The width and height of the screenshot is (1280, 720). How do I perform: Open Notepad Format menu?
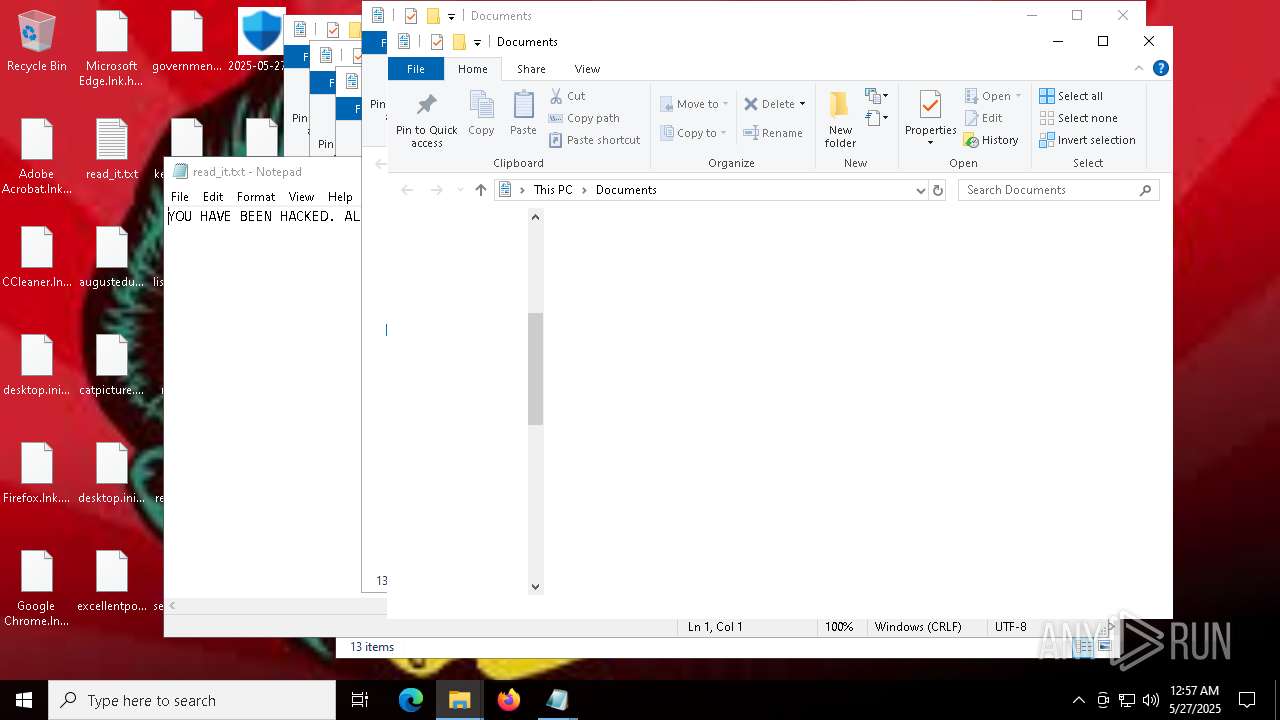click(x=256, y=197)
